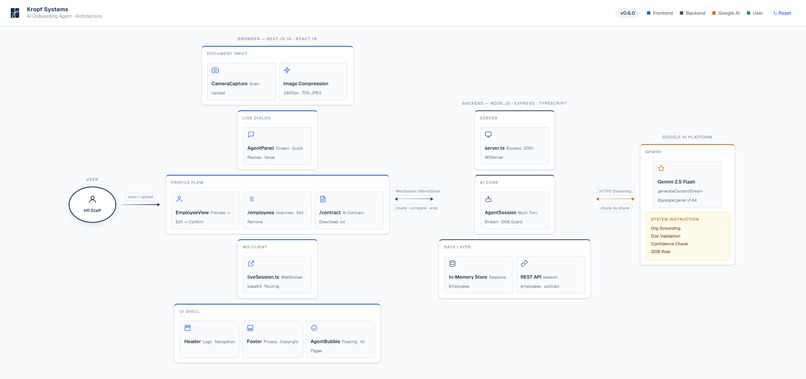Click the v0.6.0 version badge
This screenshot has height=379, width=806.
coord(628,13)
